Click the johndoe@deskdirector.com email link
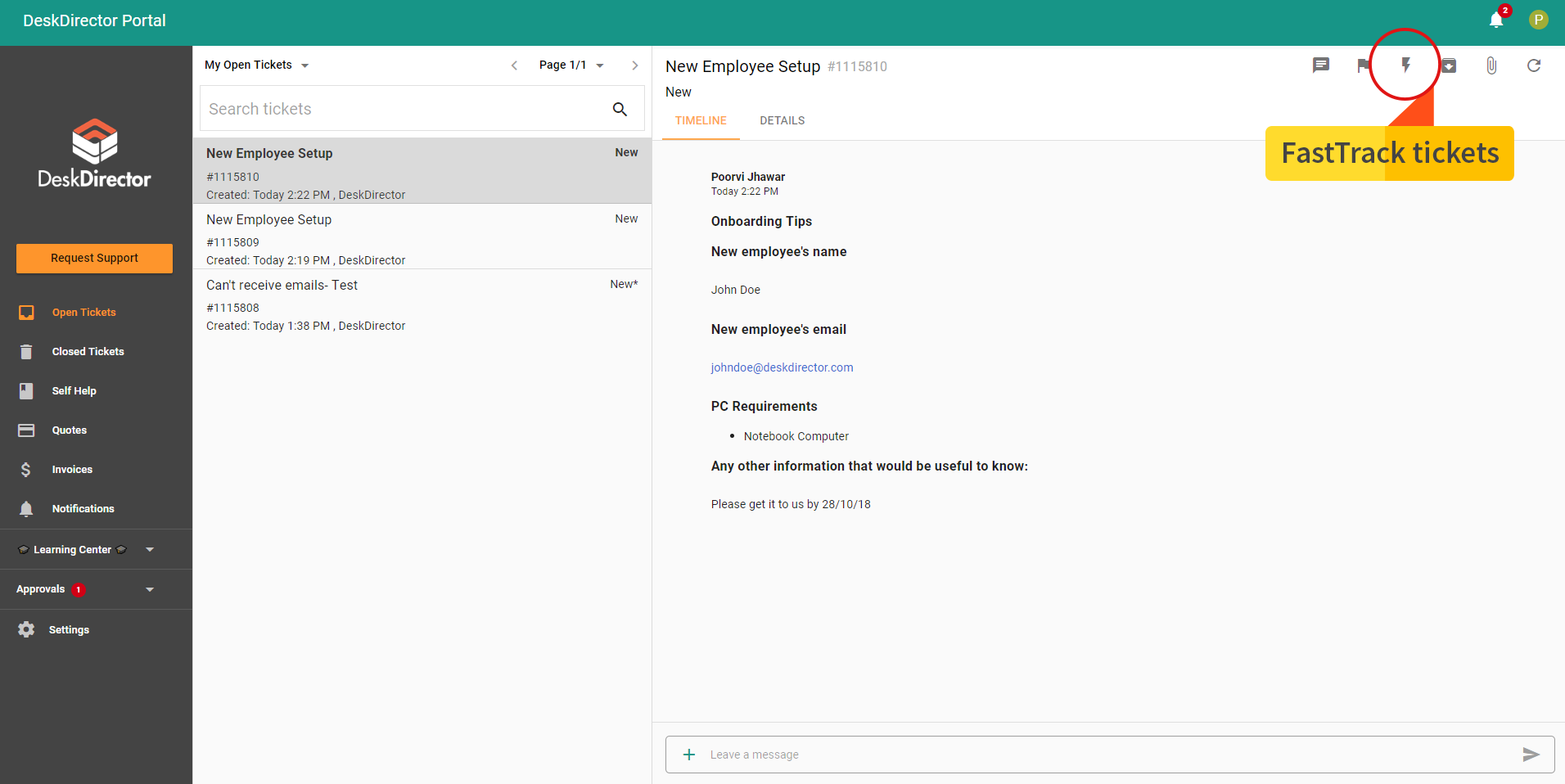Viewport: 1565px width, 784px height. point(782,367)
